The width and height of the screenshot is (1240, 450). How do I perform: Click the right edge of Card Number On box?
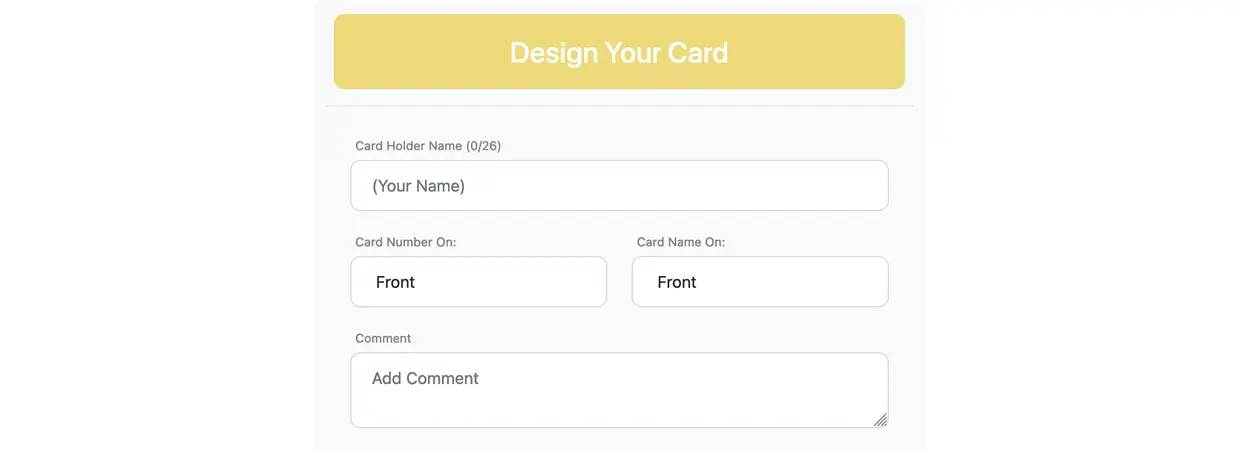click(596, 282)
